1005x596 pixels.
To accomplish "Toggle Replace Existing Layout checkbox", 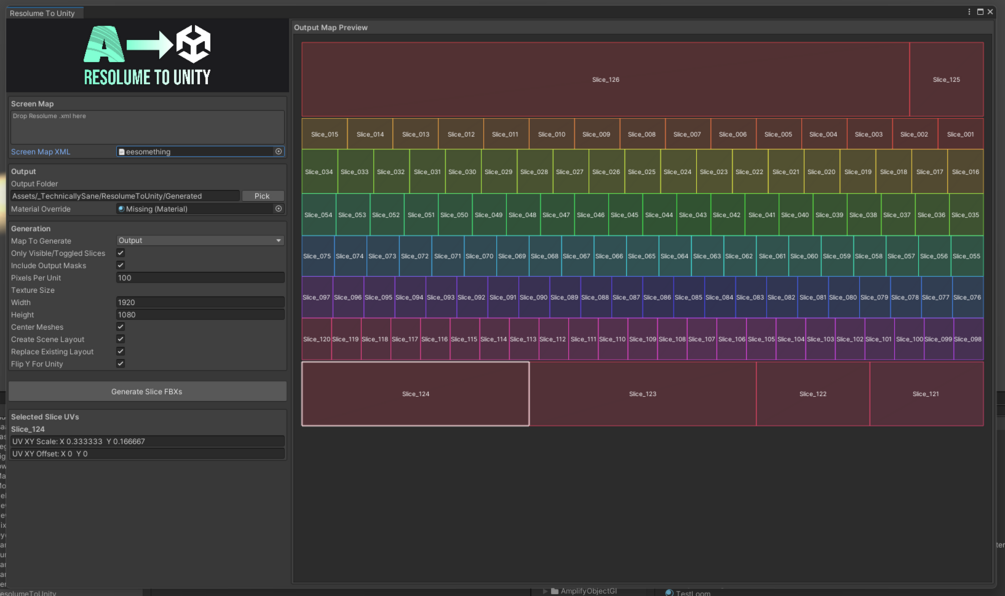I will pos(120,351).
